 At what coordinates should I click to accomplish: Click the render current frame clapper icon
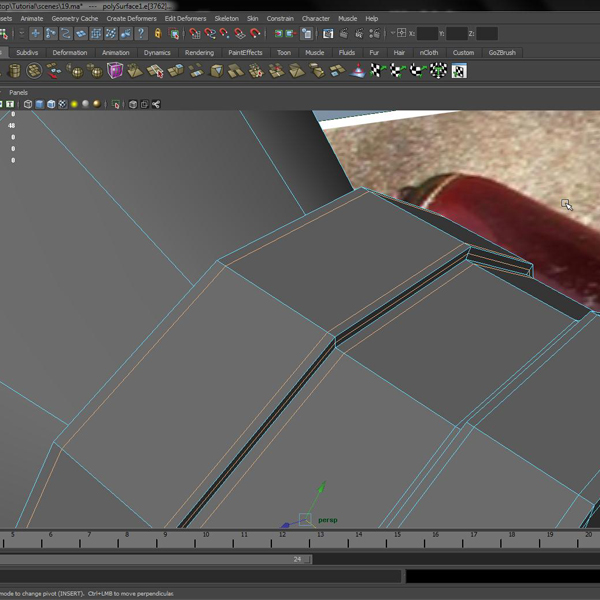[x=344, y=34]
